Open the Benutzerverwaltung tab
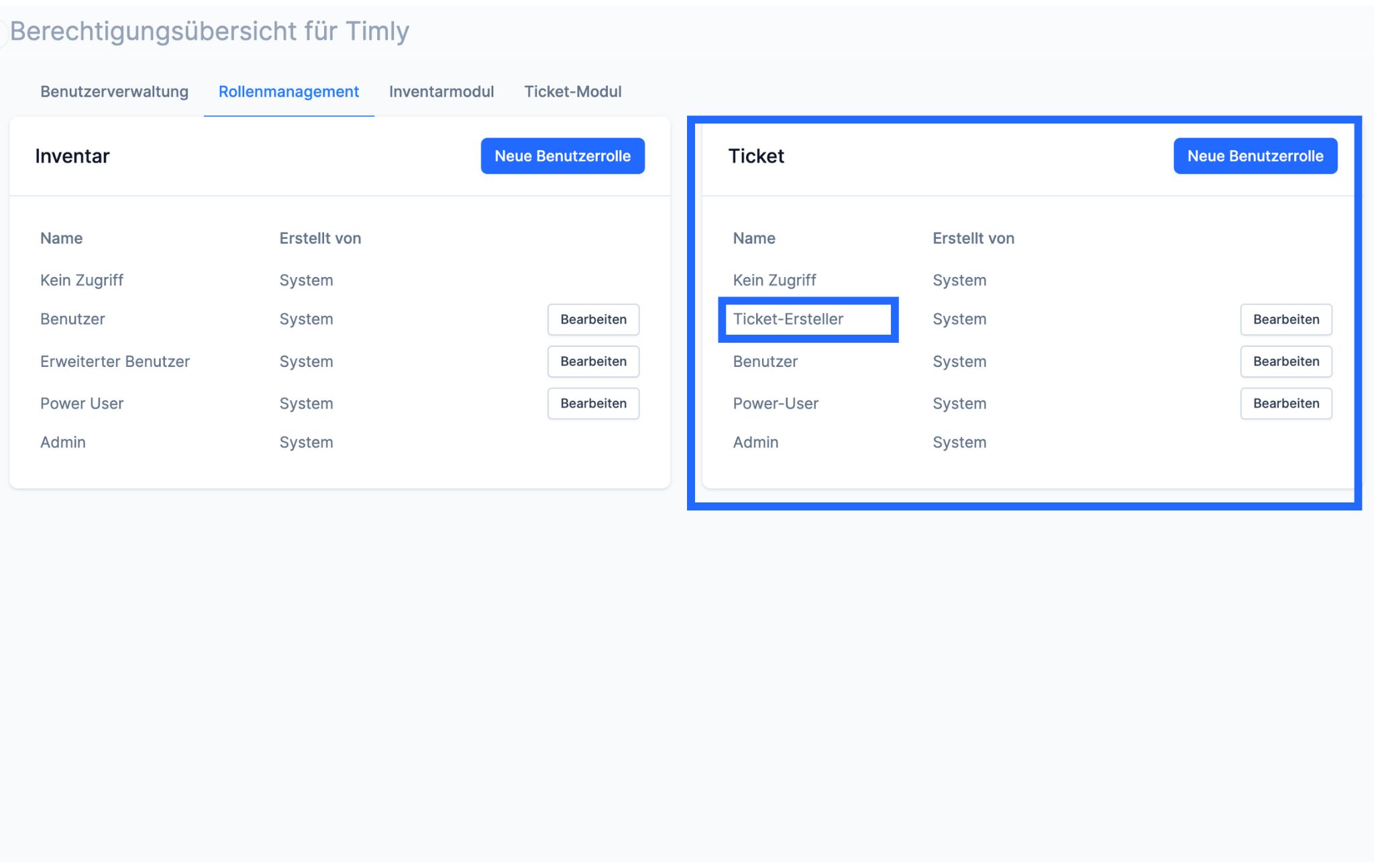Viewport: 1374px width, 868px height. pos(114,91)
